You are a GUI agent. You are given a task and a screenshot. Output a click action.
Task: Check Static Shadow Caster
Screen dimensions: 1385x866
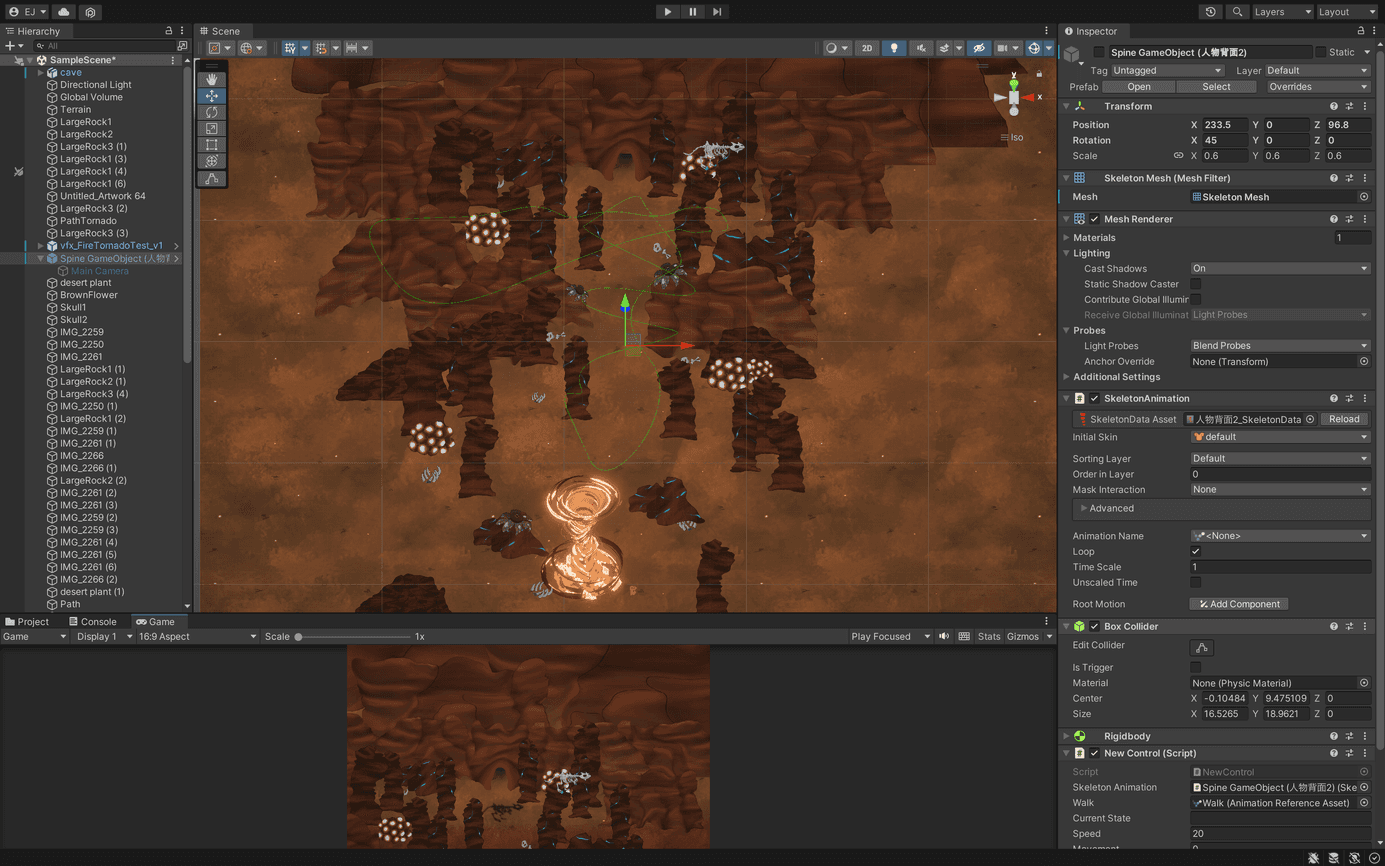coord(1196,284)
